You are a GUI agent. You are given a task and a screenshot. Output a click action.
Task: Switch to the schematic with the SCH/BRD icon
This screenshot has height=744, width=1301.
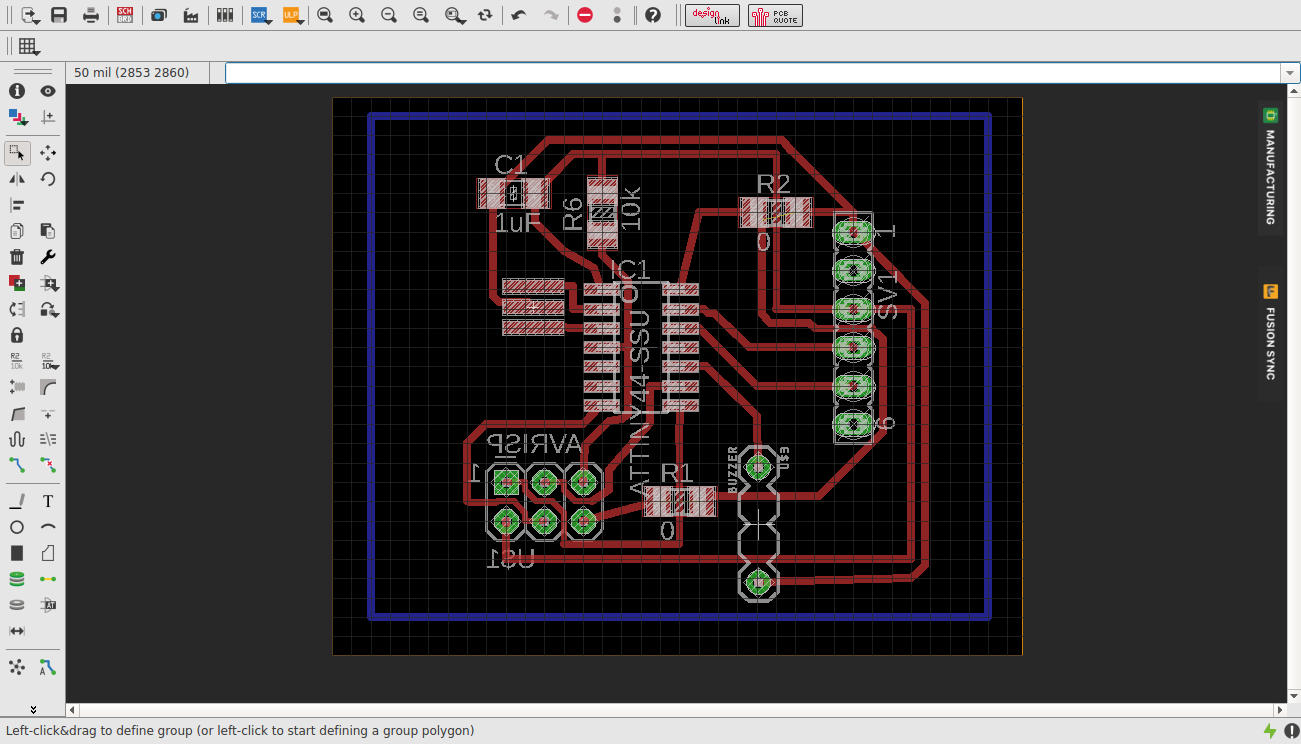click(124, 15)
